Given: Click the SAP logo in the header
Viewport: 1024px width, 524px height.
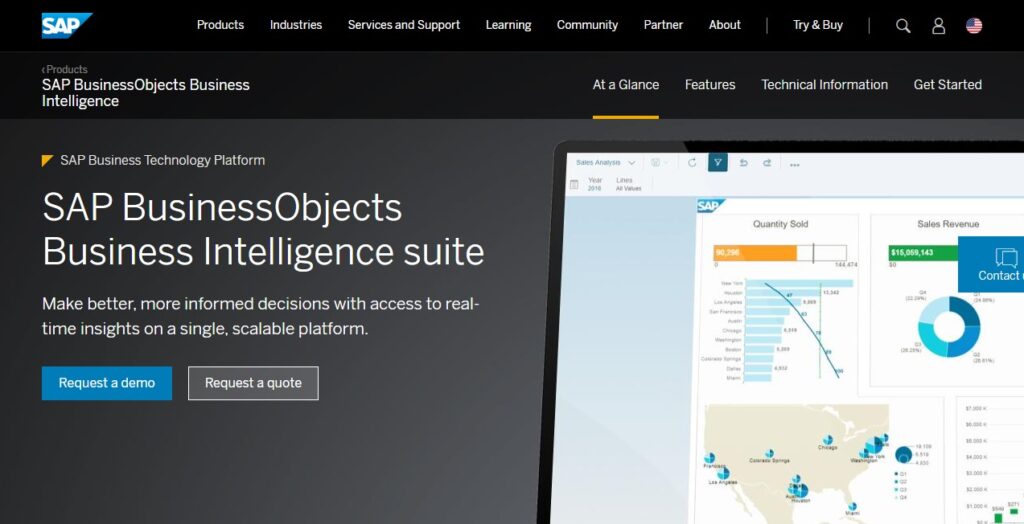Looking at the screenshot, I should (67, 25).
